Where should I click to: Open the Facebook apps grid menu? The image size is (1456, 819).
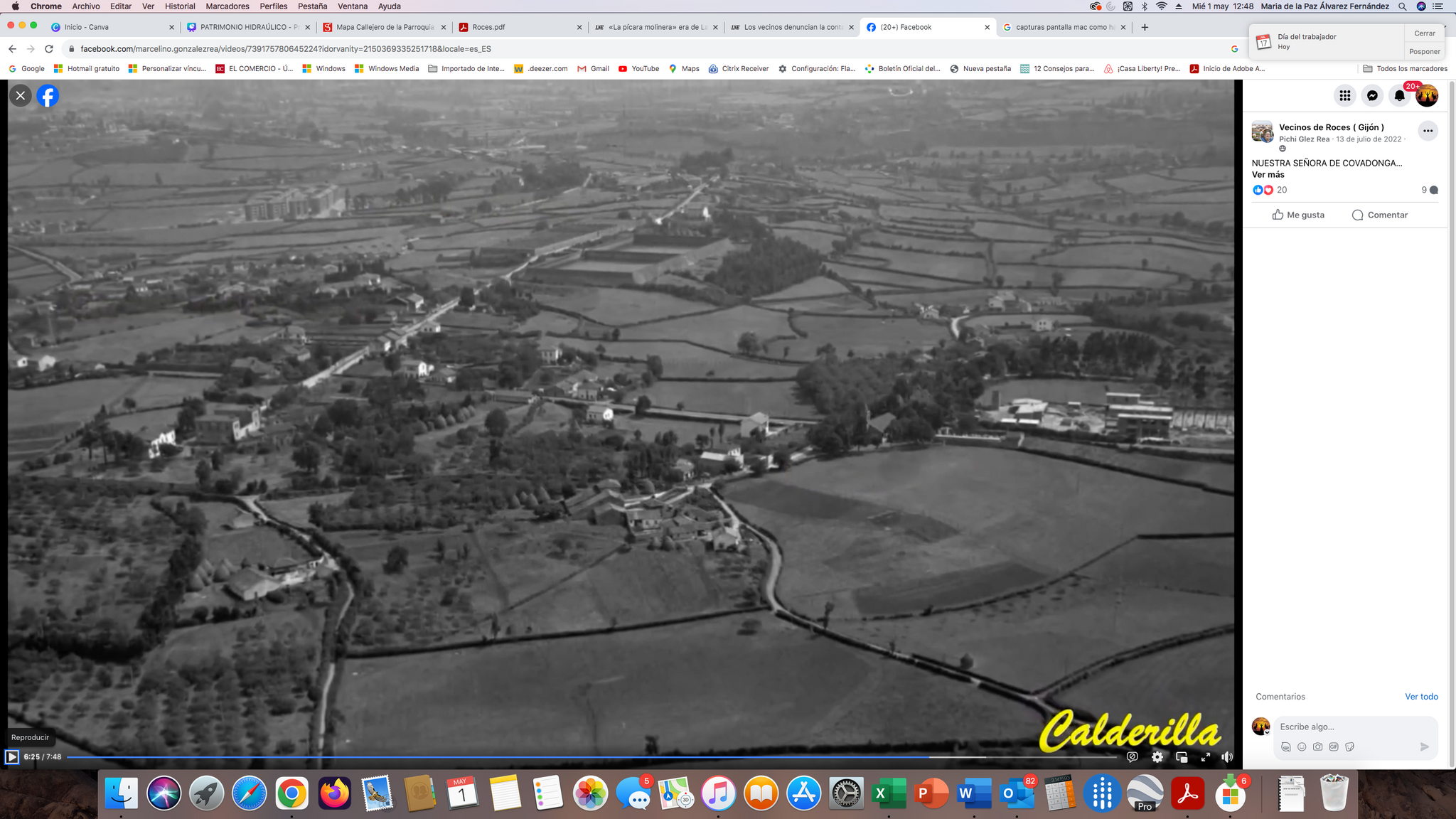click(1344, 96)
